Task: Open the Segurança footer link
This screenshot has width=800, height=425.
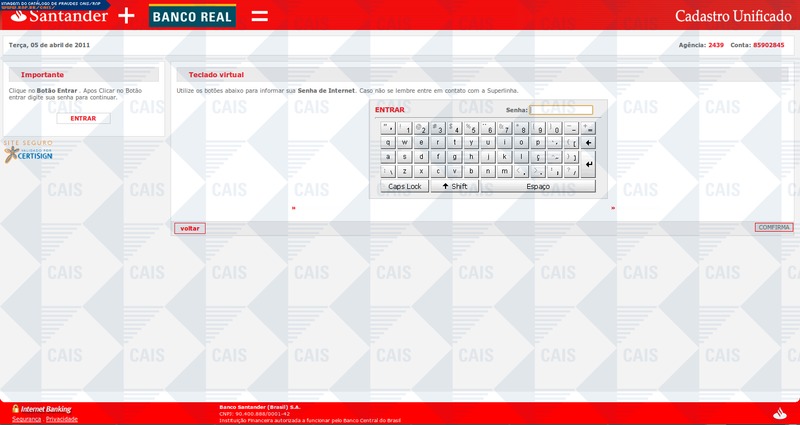Action: click(x=26, y=419)
